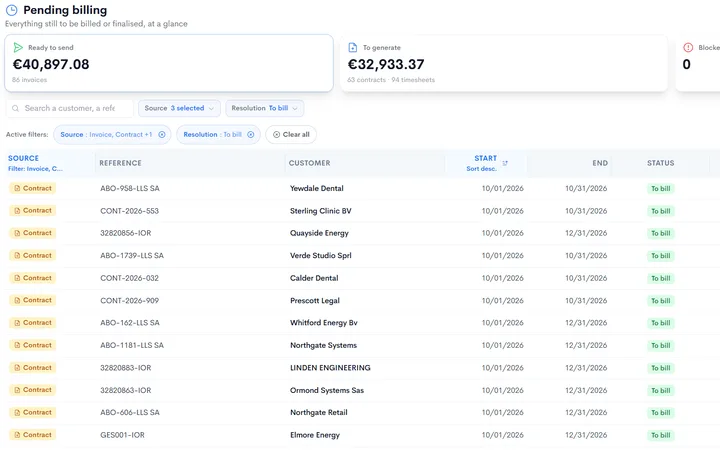Click Contract badge for Sterling Clinic BV
720x450 pixels.
click(x=33, y=211)
